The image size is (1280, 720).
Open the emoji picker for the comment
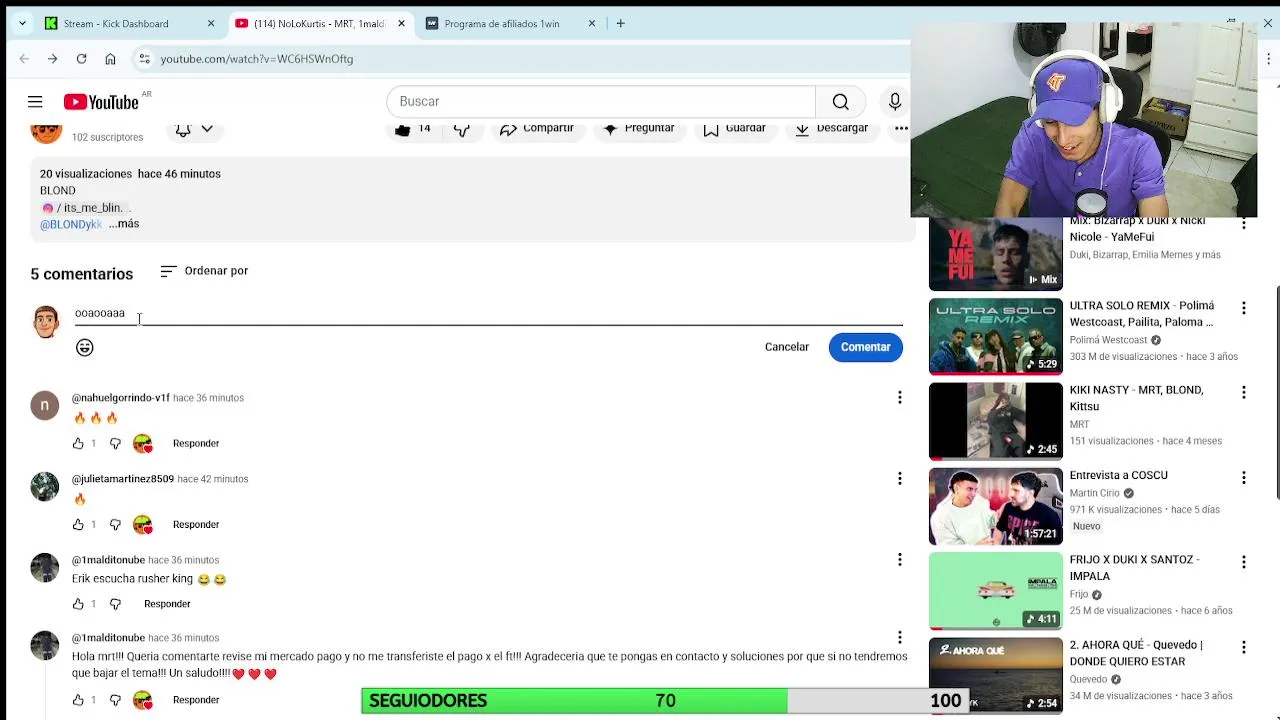click(85, 347)
